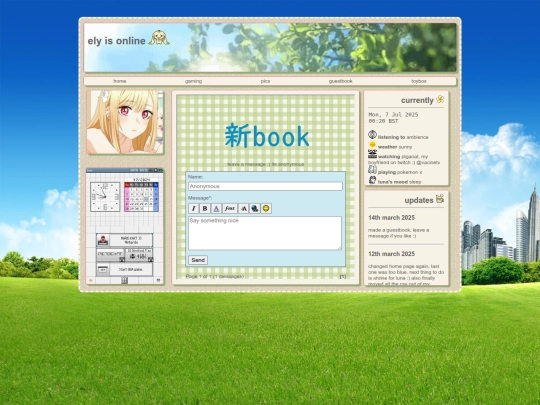Viewport: 540px width, 405px height.
Task: Click the '@vacinetv' twitch mention
Action: (428, 162)
